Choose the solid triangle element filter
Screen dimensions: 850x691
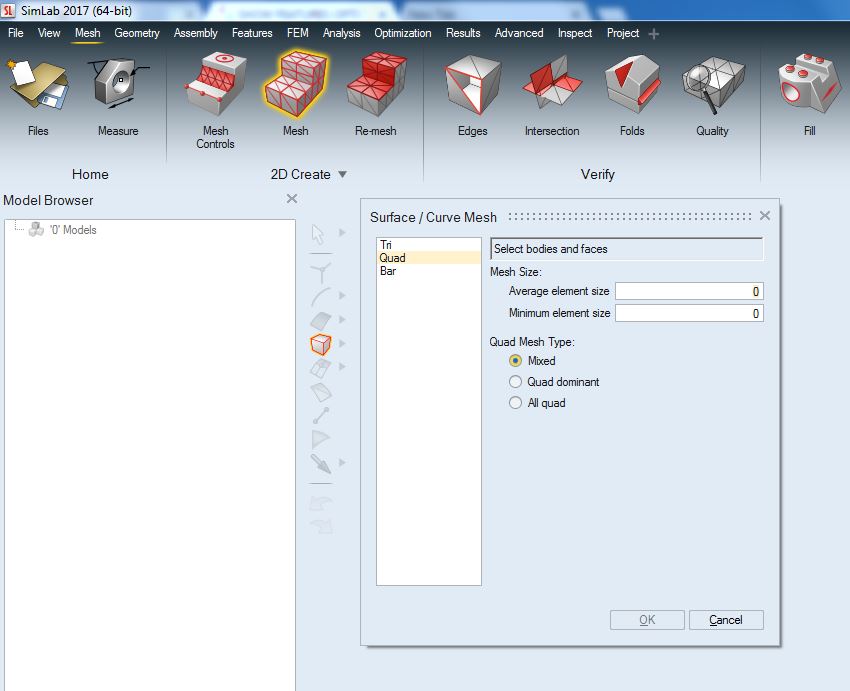(x=321, y=439)
